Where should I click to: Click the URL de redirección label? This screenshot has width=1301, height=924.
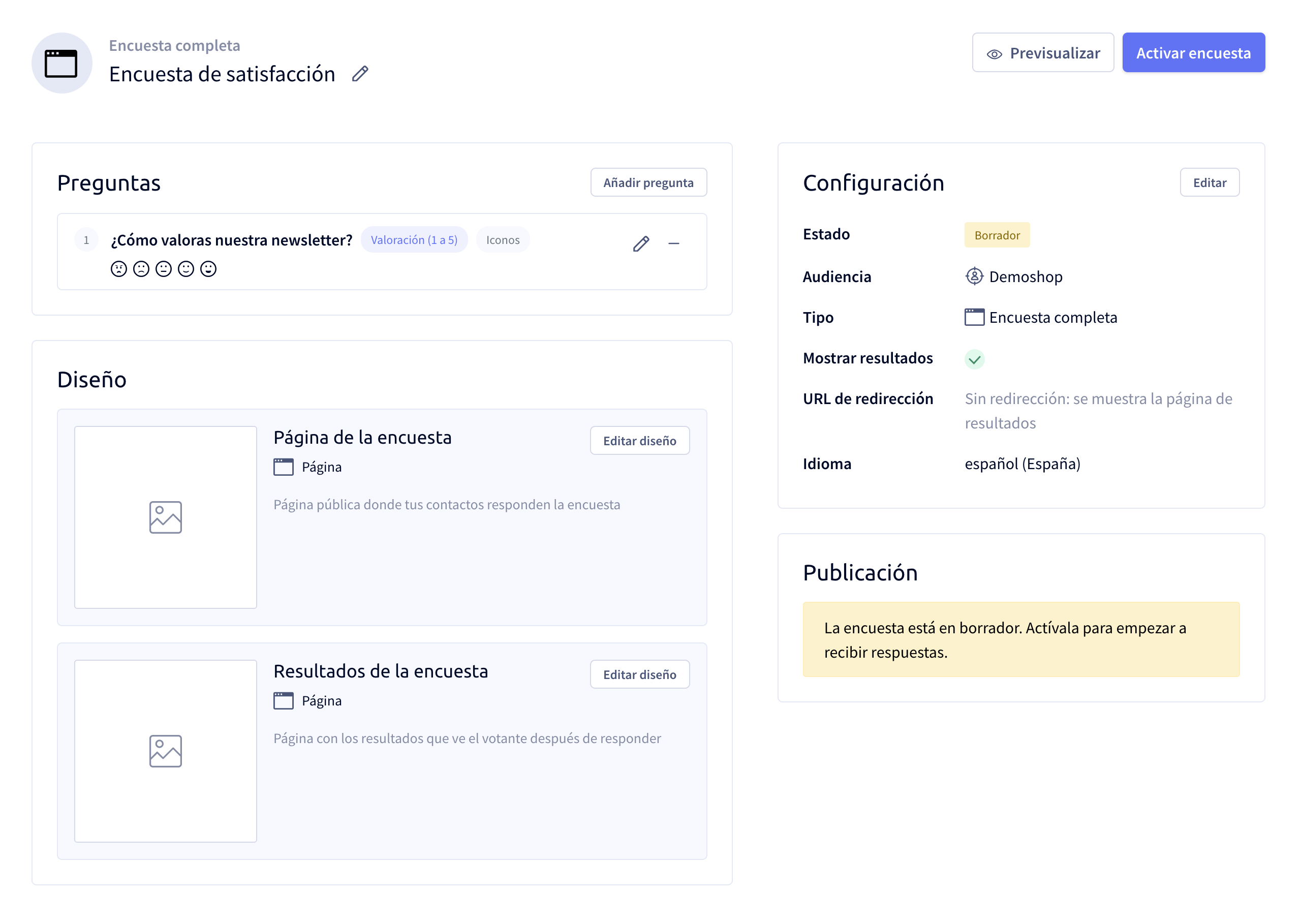(868, 399)
